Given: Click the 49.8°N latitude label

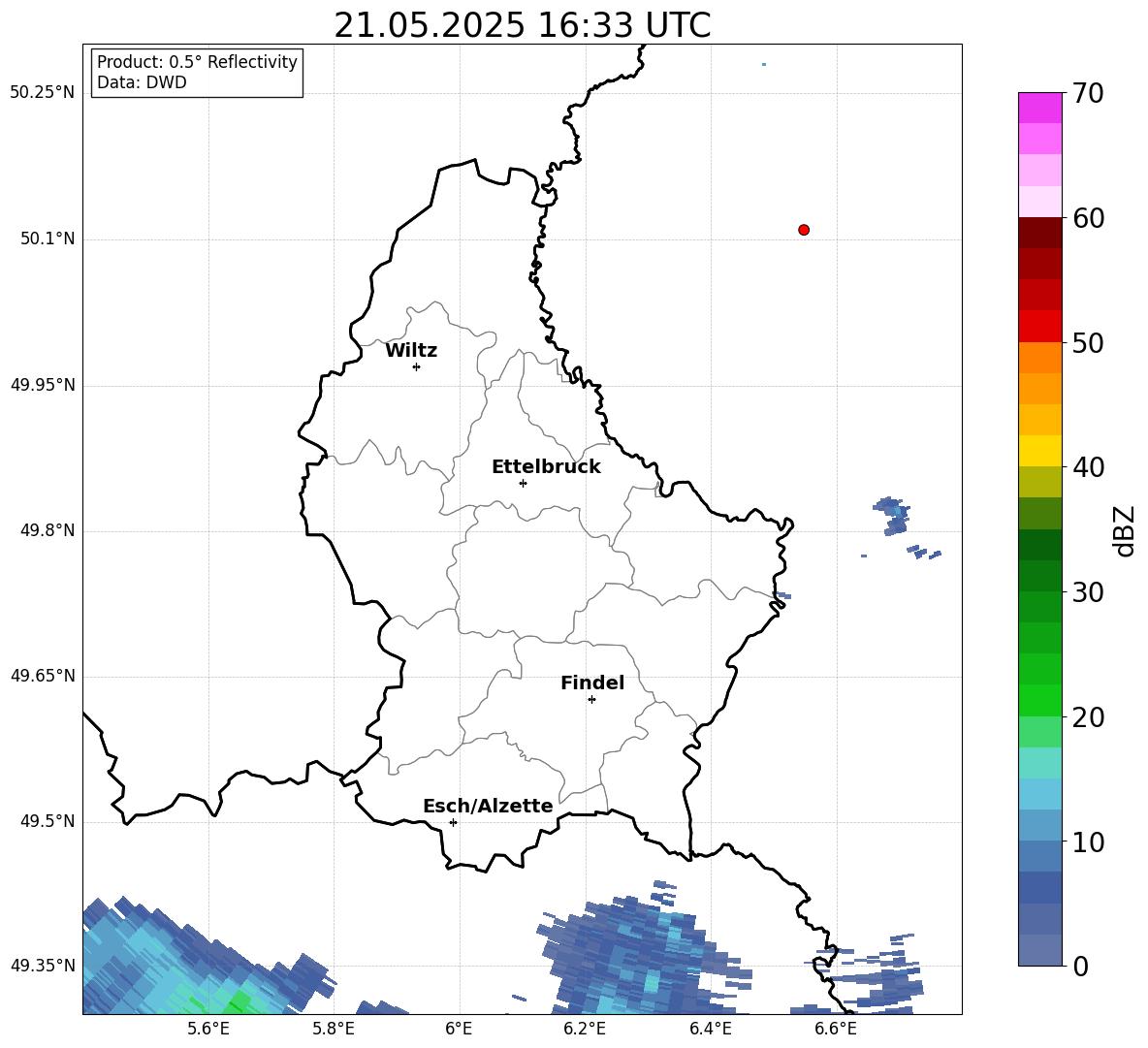Looking at the screenshot, I should 48,530.
